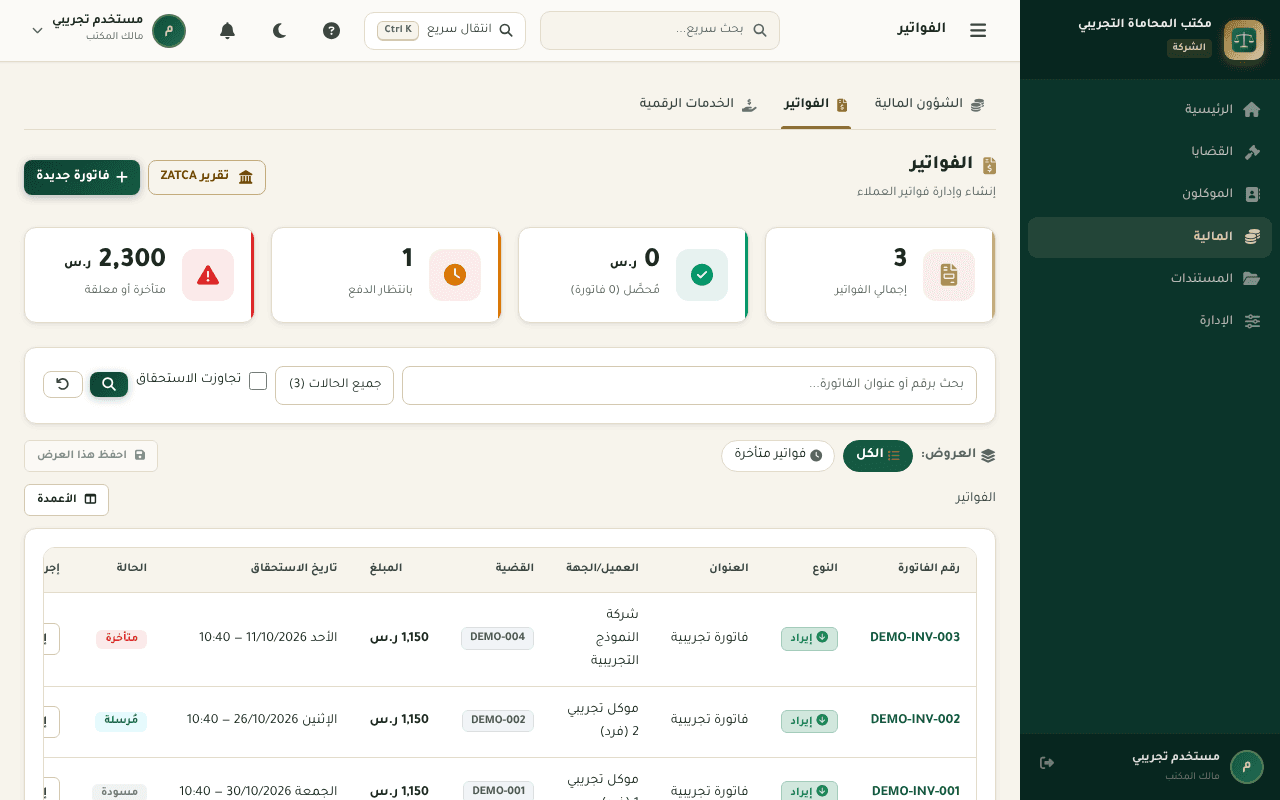Click the بحث سريع search field in the top bar
This screenshot has height=800, width=1280.
coord(660,31)
